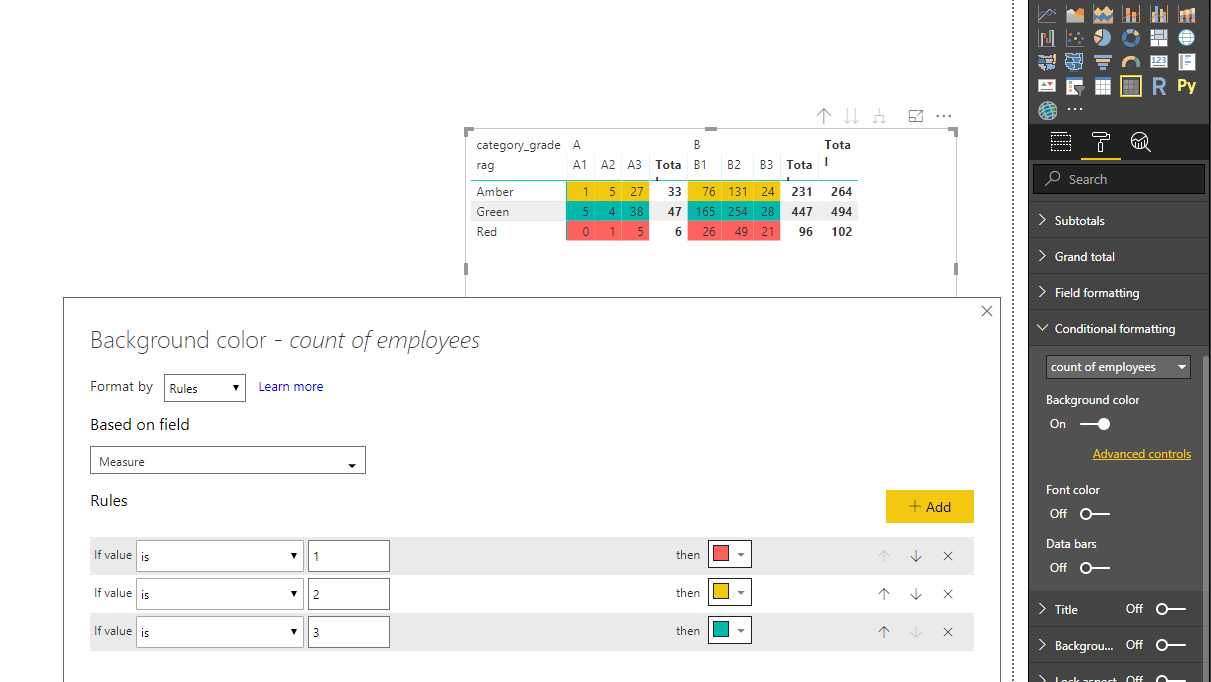Select the Multi-row card visualization

click(1187, 62)
